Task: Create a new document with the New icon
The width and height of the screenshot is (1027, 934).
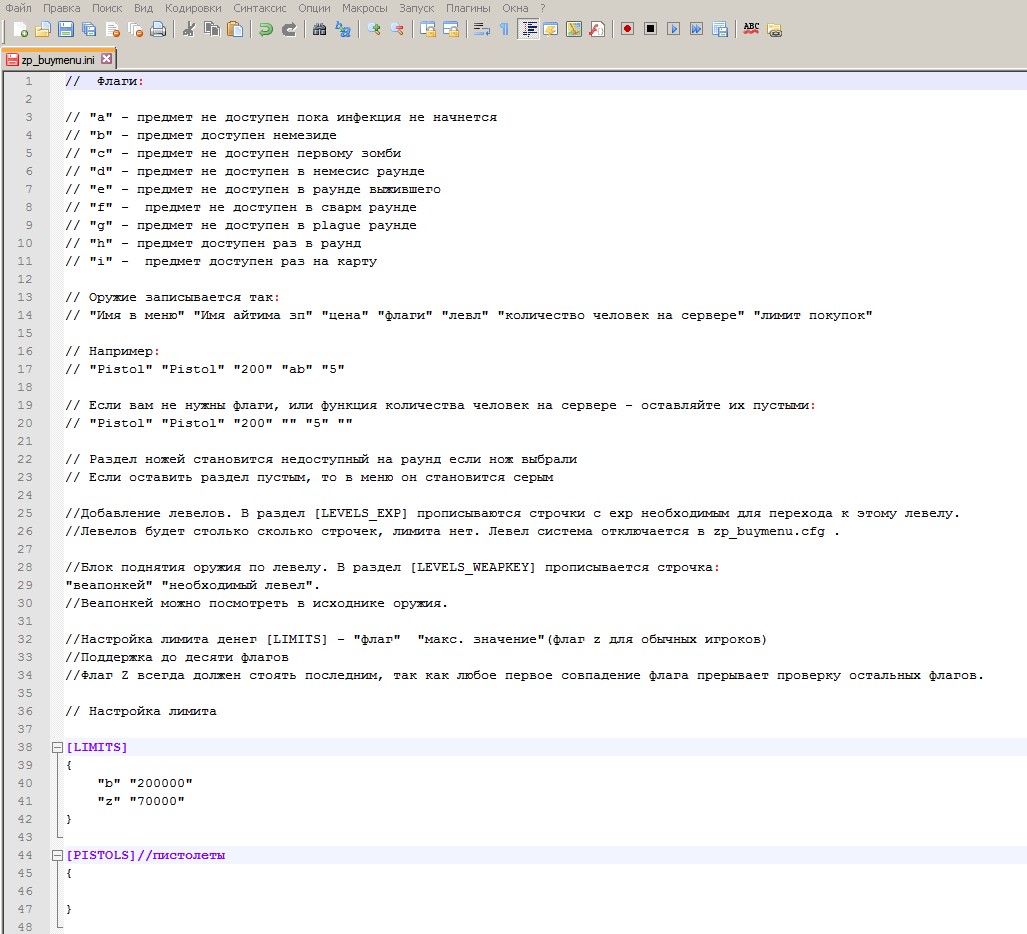Action: [x=20, y=29]
